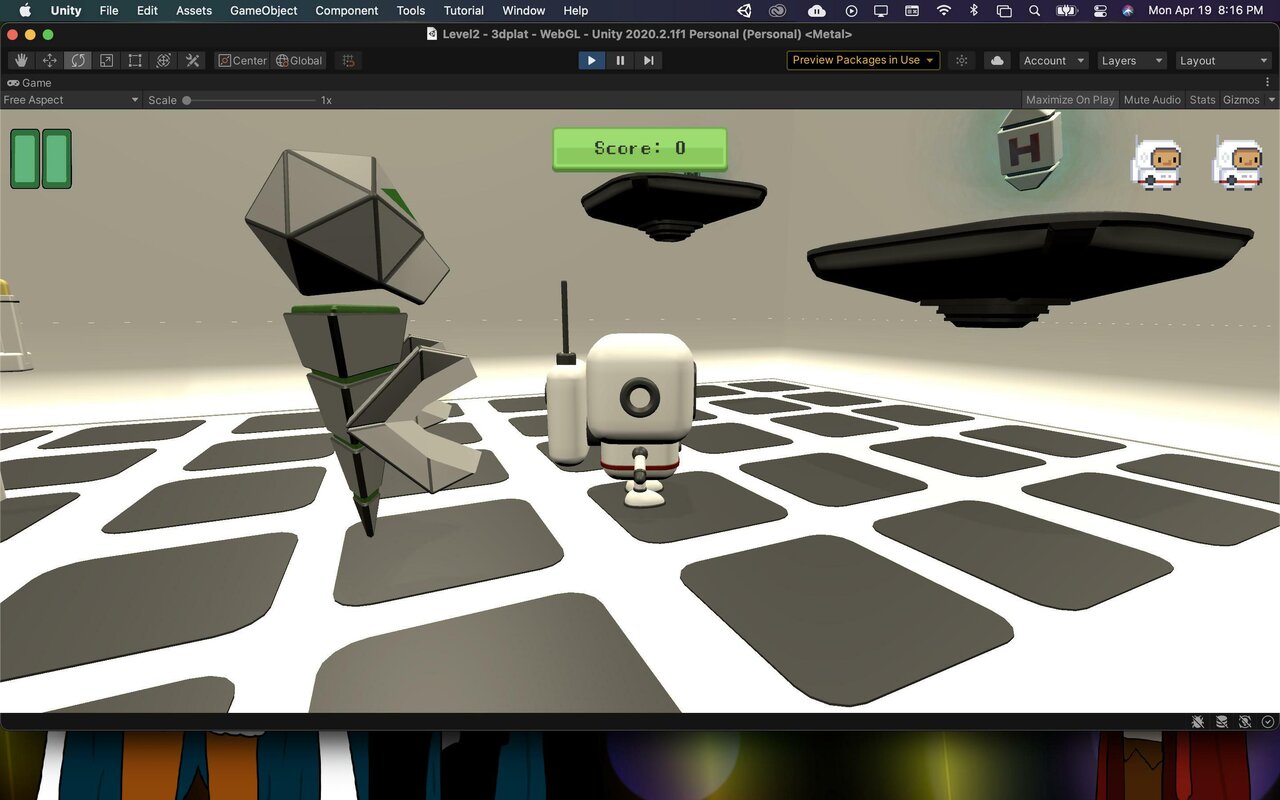Open the Free Aspect dropdown
The height and width of the screenshot is (800, 1280).
71,100
